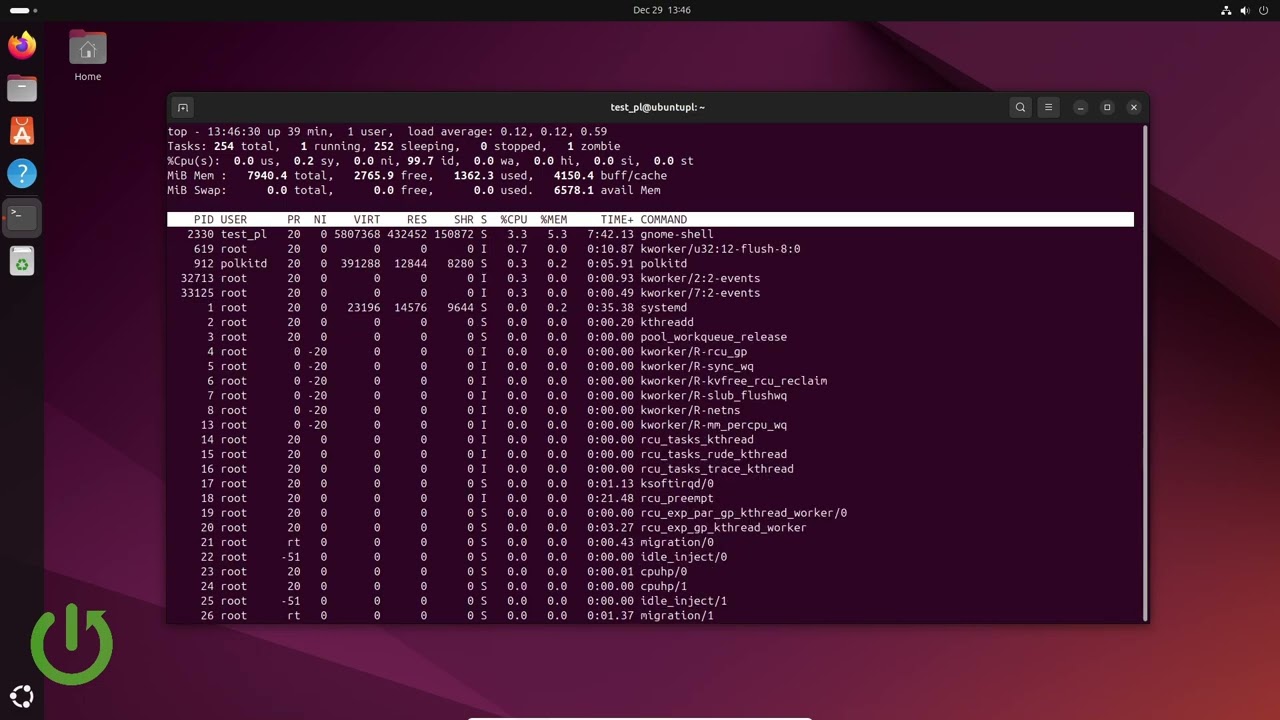This screenshot has height=720, width=1280.
Task: Minimize the terminal window
Action: (1081, 107)
